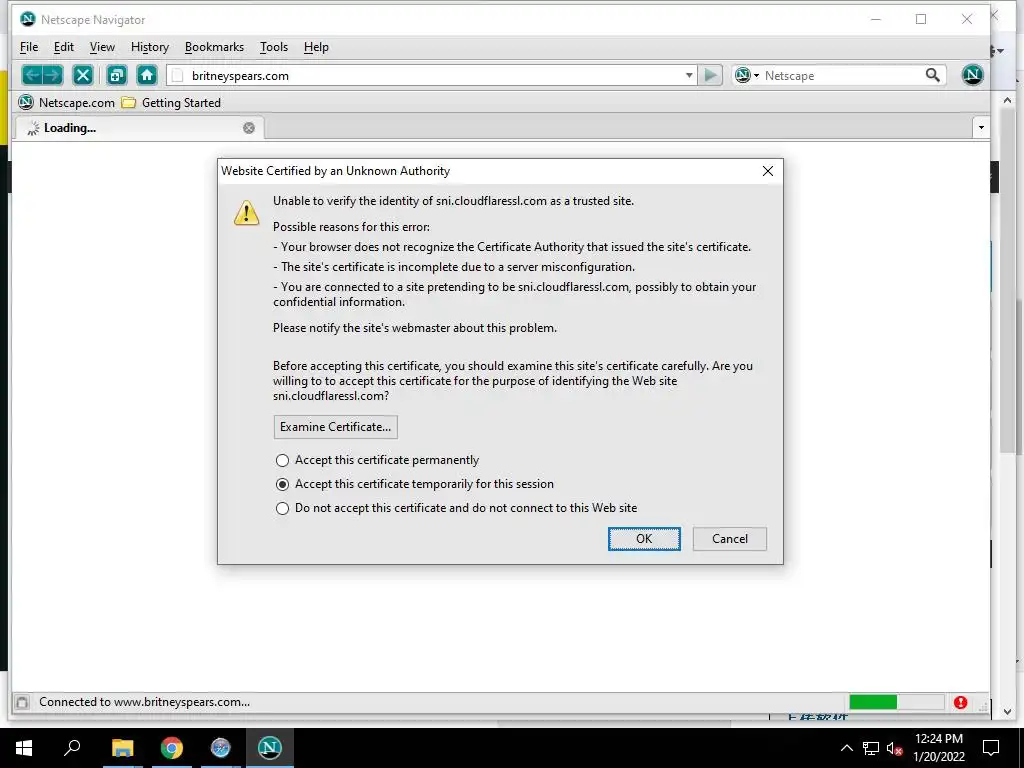Open the Help menu
The height and width of the screenshot is (768, 1024).
click(316, 47)
